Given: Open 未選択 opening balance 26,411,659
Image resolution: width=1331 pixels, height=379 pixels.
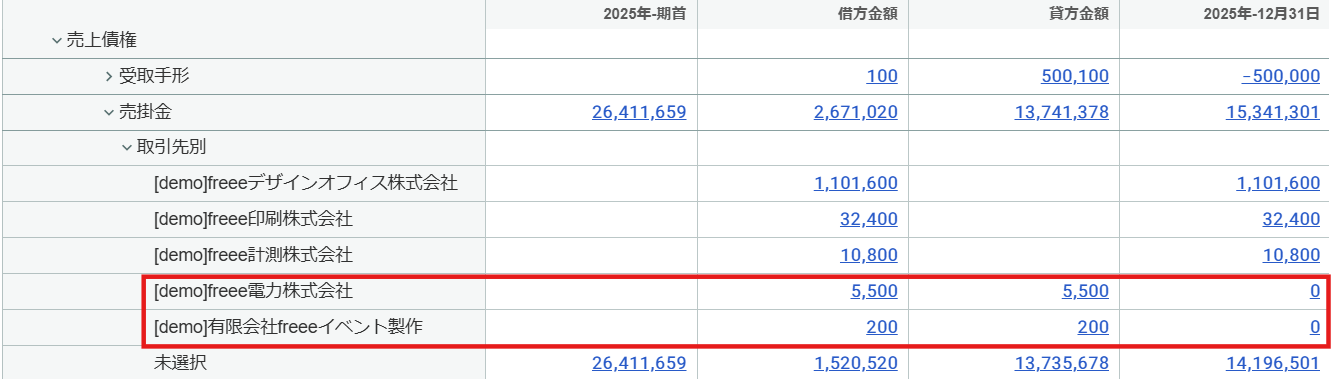Looking at the screenshot, I should pos(639,362).
